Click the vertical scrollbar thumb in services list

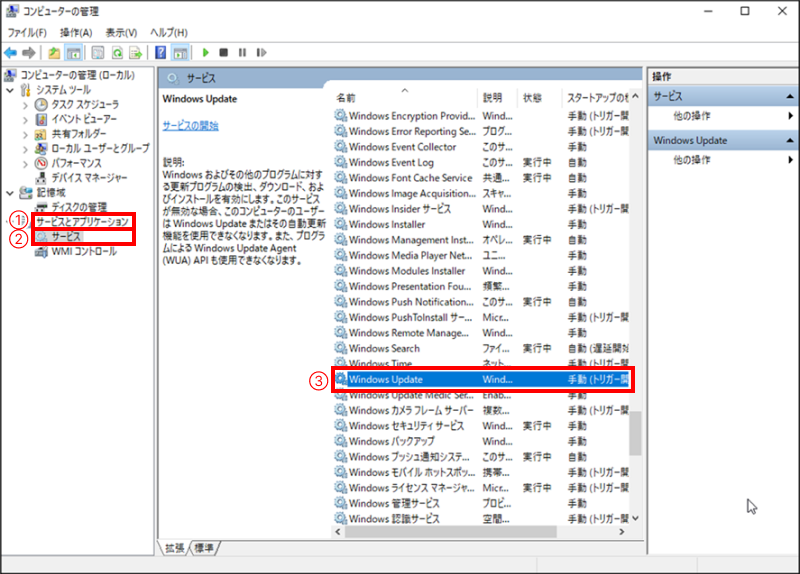pyautogui.click(x=635, y=433)
